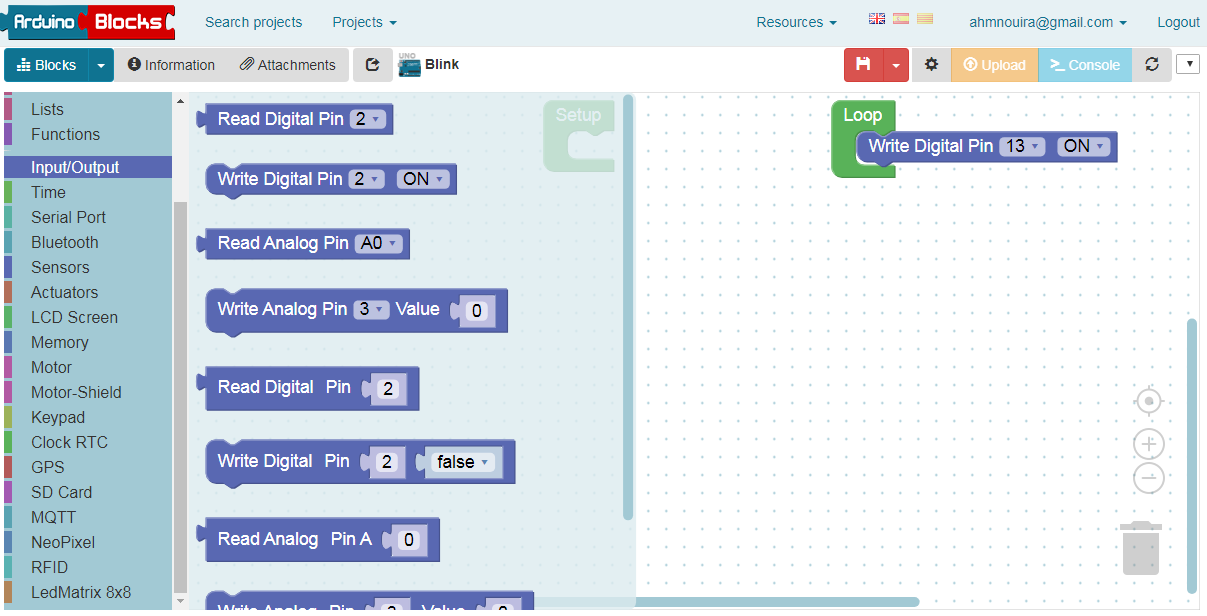Change false value in Write Digital block
Viewport: 1207px width, 616px height.
461,461
